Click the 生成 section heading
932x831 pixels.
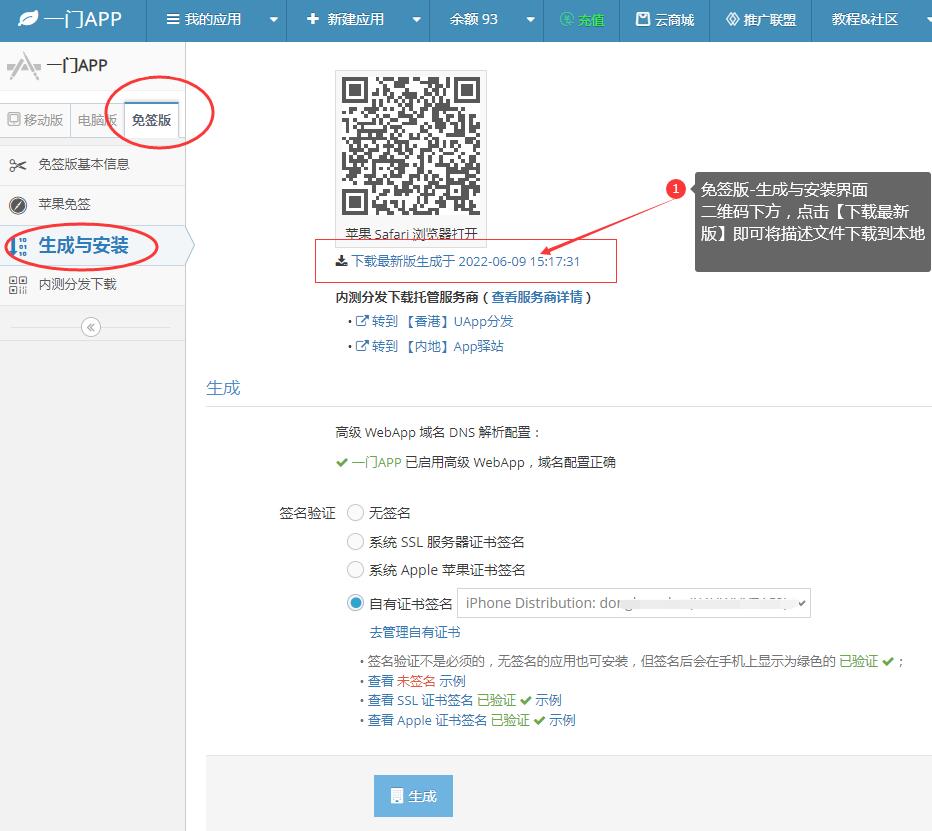(223, 388)
